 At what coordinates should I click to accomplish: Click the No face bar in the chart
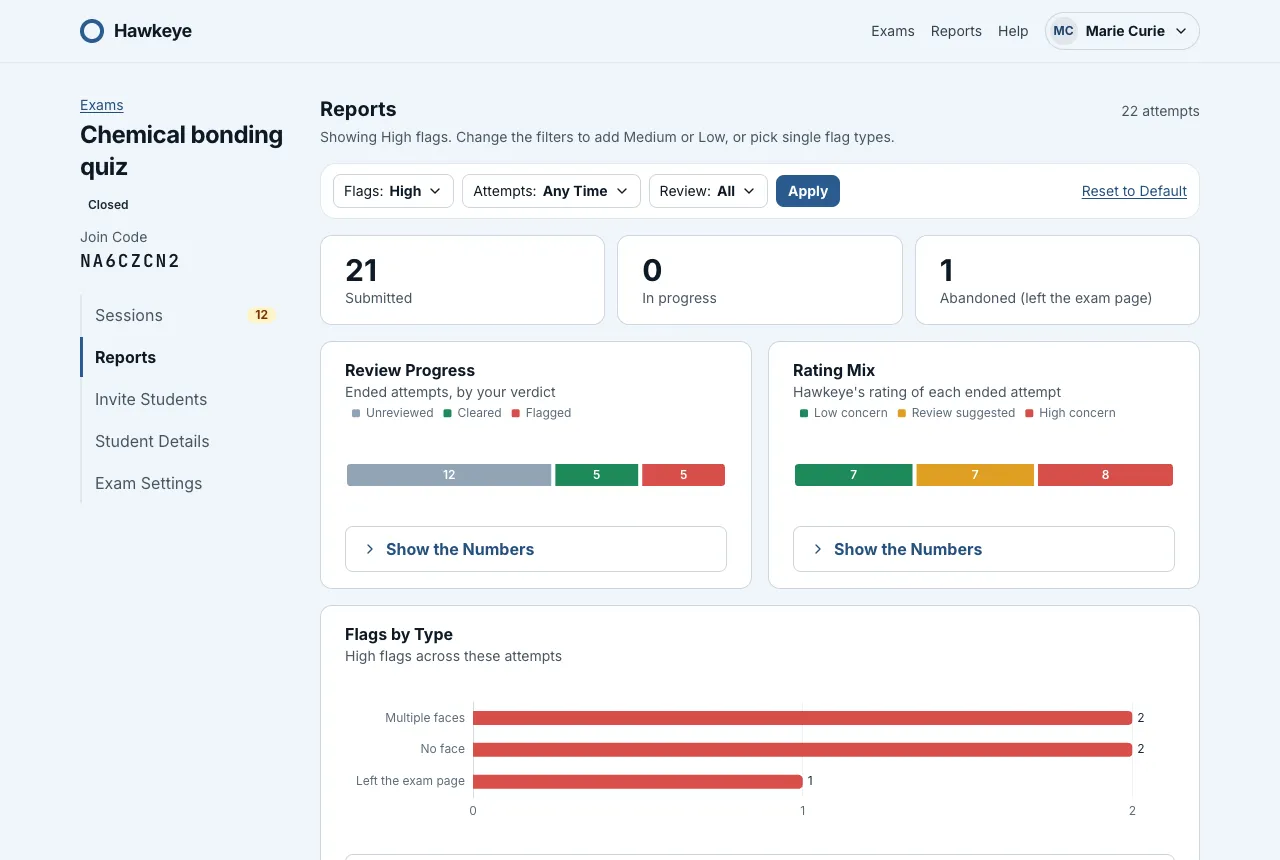coord(802,749)
